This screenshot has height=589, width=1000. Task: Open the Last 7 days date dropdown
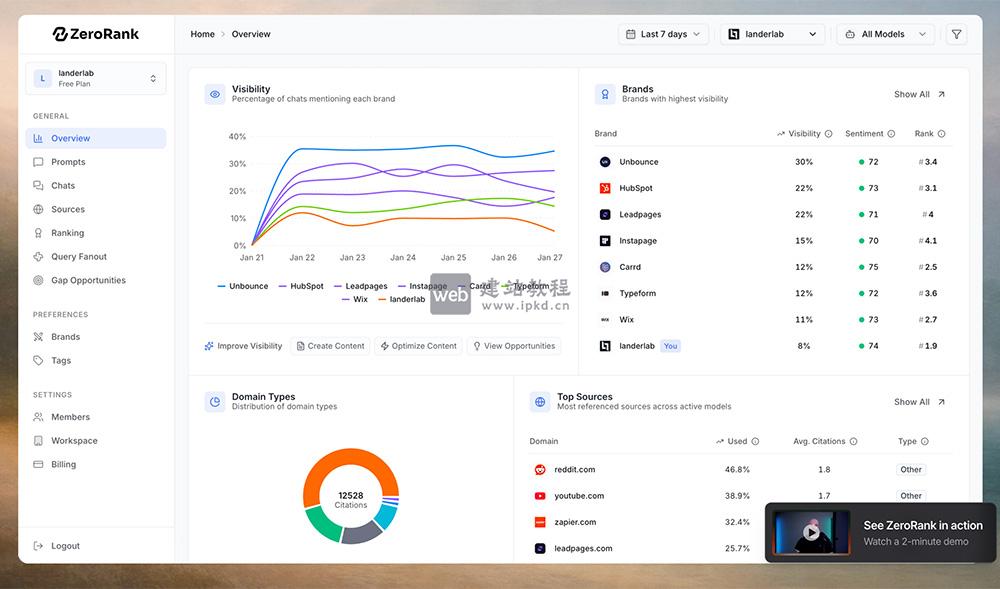(663, 34)
